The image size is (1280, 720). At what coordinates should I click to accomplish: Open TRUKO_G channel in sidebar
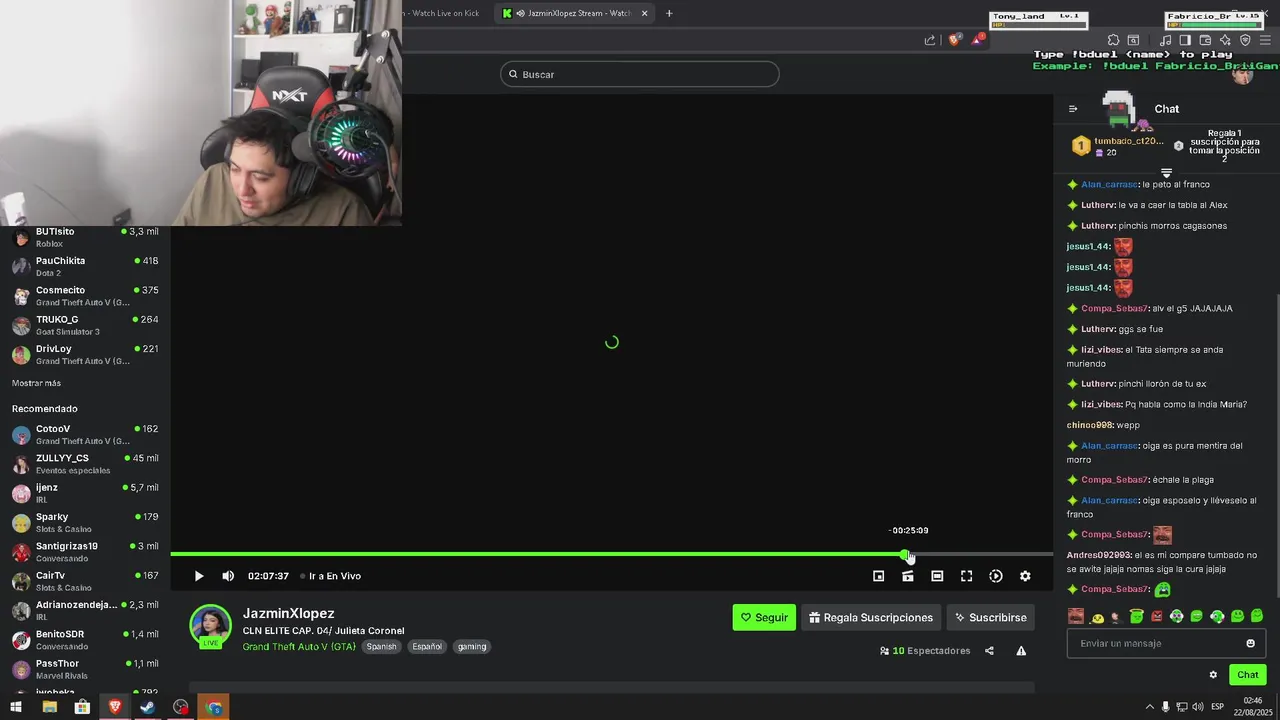coord(85,325)
